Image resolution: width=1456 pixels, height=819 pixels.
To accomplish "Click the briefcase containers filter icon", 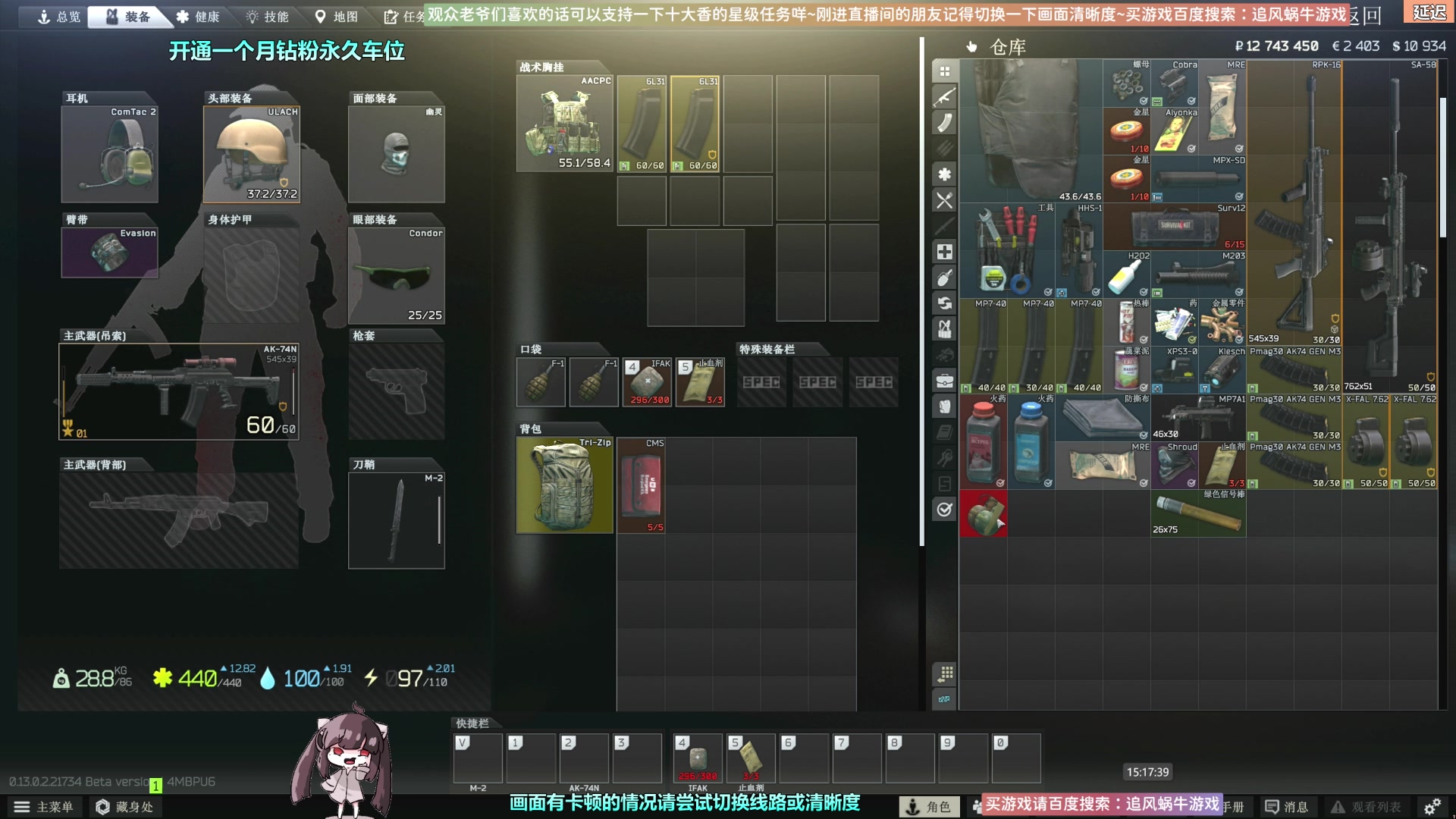I will (943, 379).
